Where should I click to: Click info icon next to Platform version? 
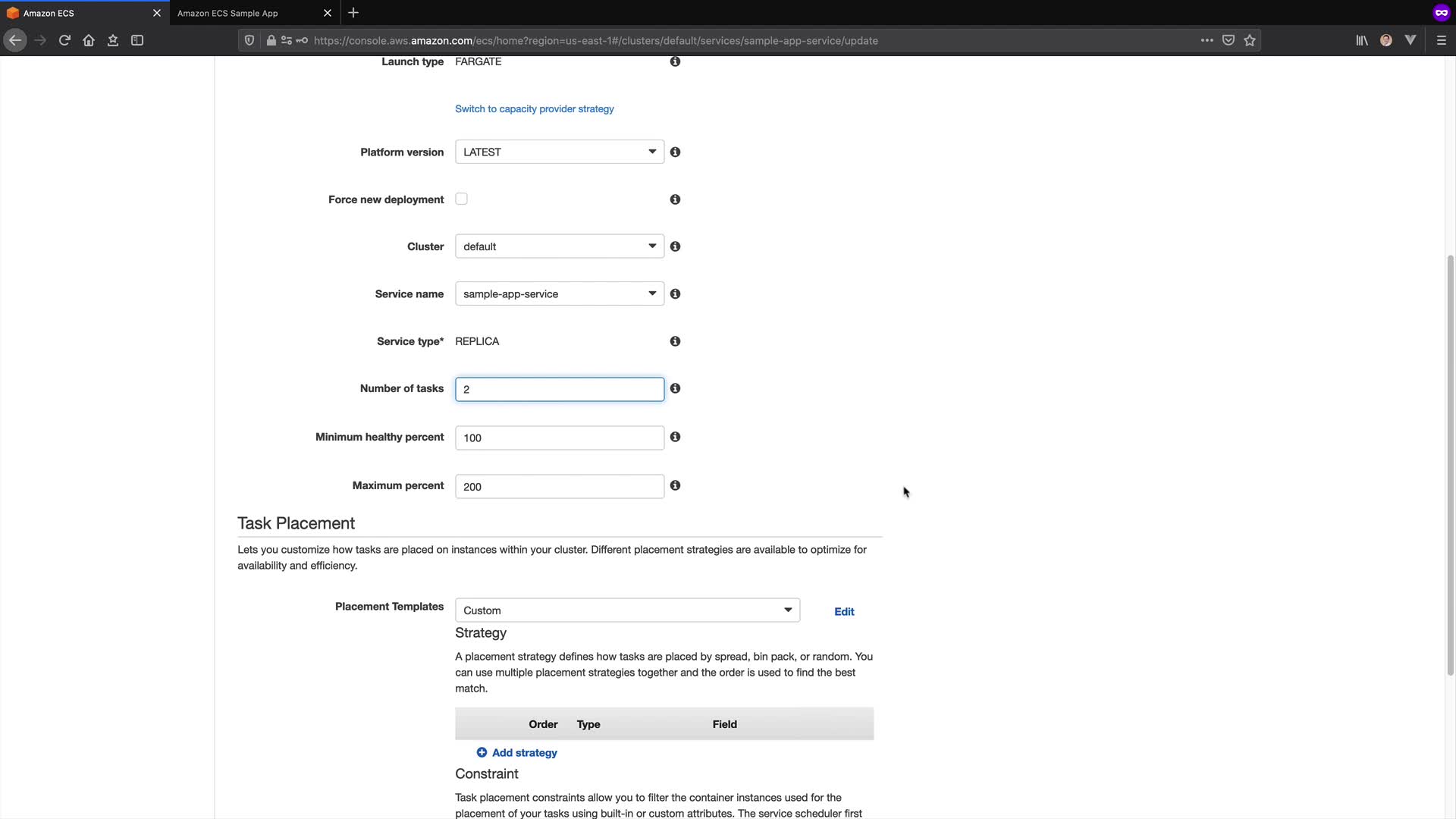675,152
